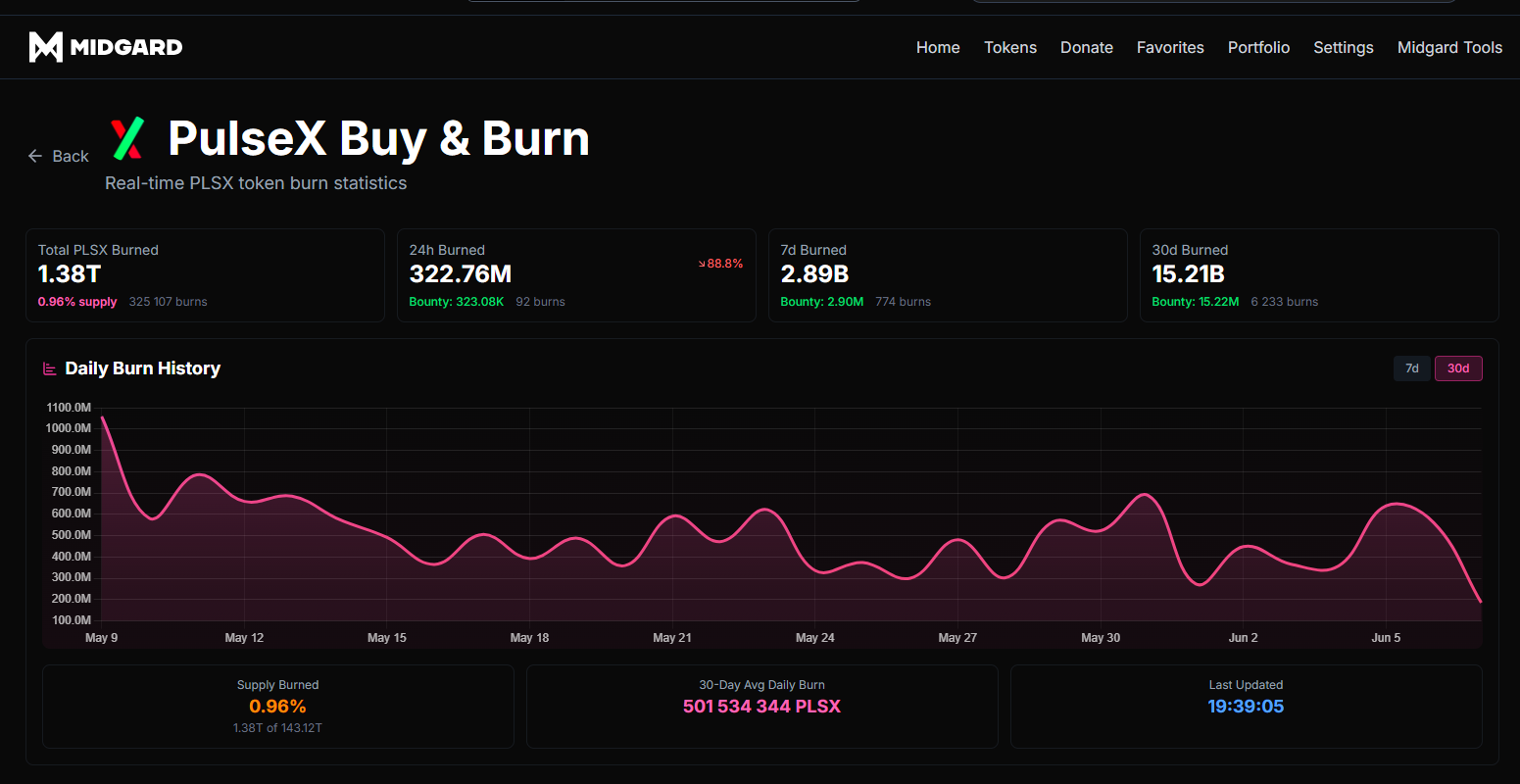Click Bounty: 15.22M text

tap(1196, 302)
